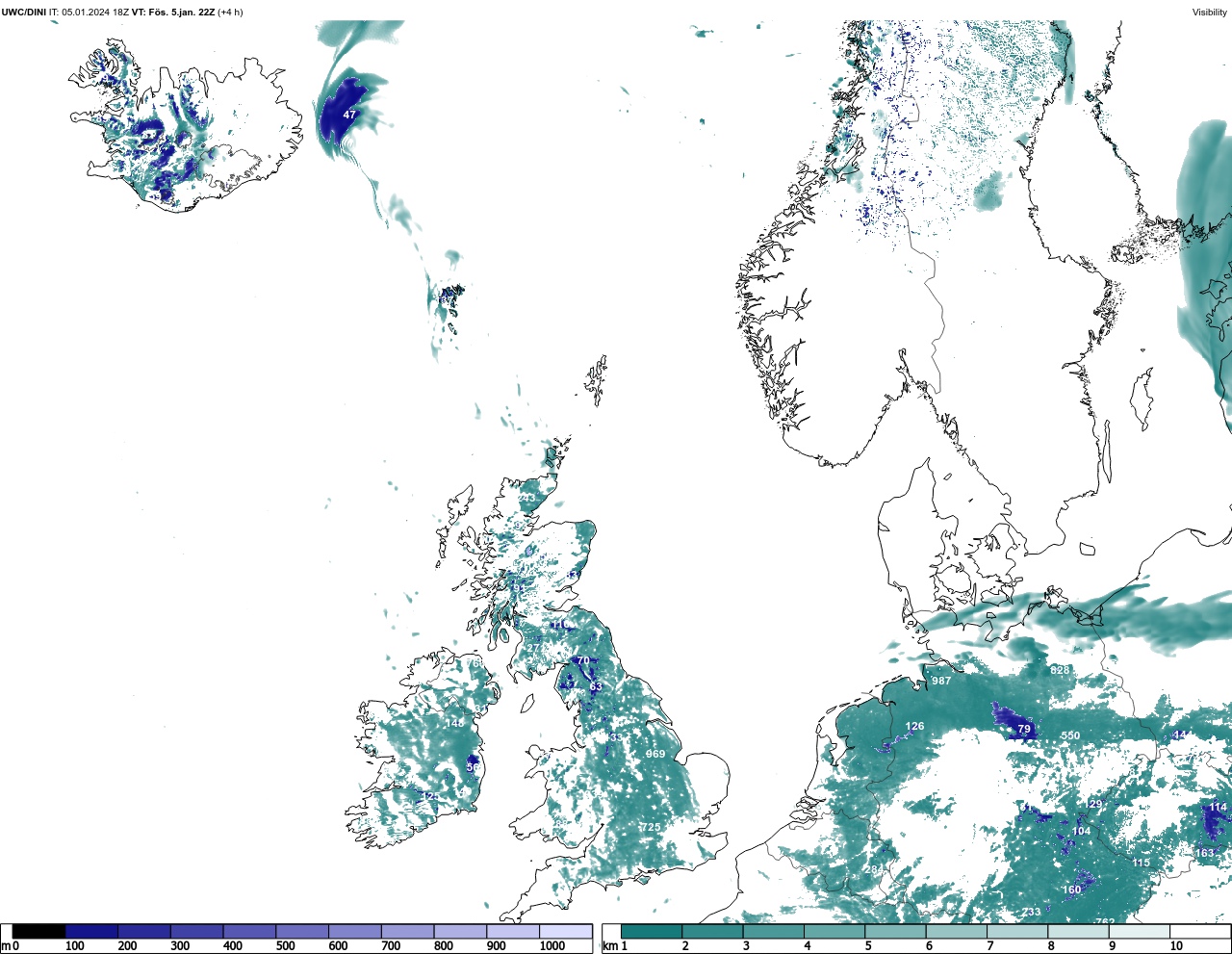The height and width of the screenshot is (954, 1232).
Task: Select the 700–800 m legend swatch
Action: tap(407, 931)
